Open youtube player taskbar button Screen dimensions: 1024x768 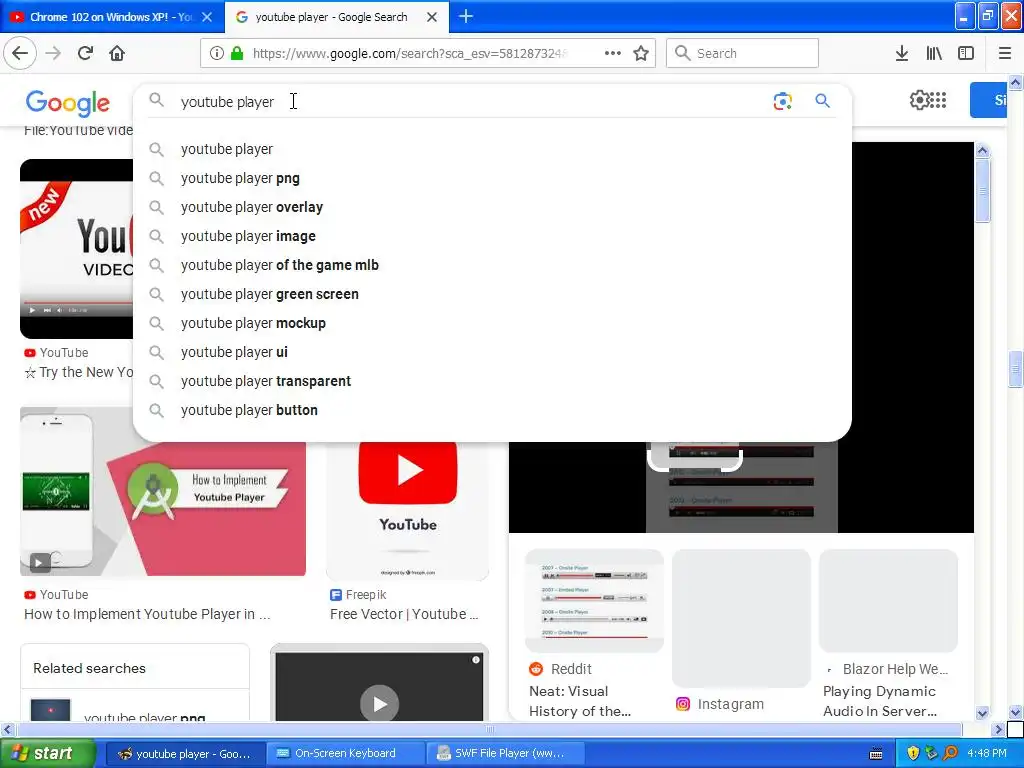185,754
